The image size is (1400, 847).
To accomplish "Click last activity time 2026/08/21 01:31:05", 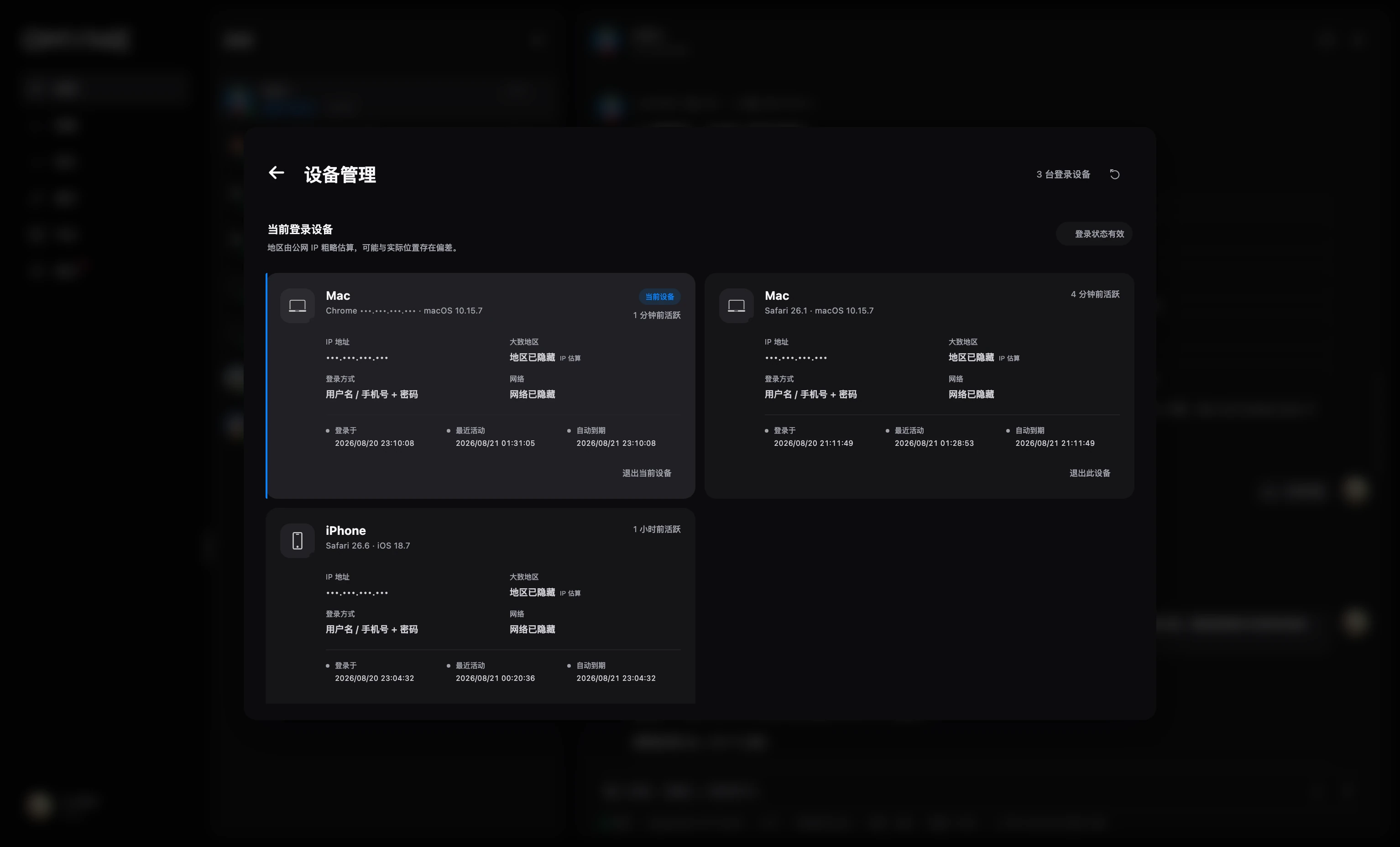I will pos(495,443).
